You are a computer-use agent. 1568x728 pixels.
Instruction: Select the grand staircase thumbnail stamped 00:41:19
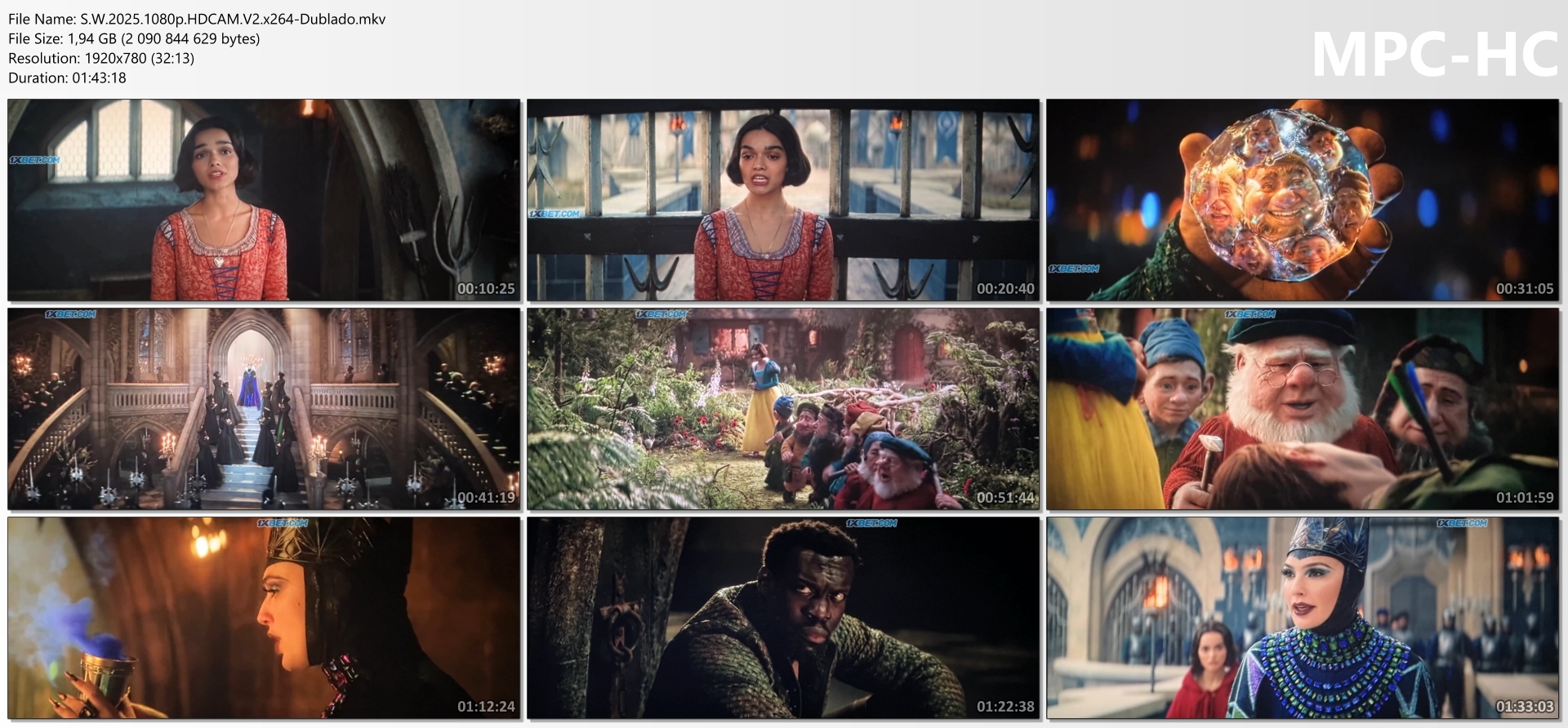[x=264, y=409]
